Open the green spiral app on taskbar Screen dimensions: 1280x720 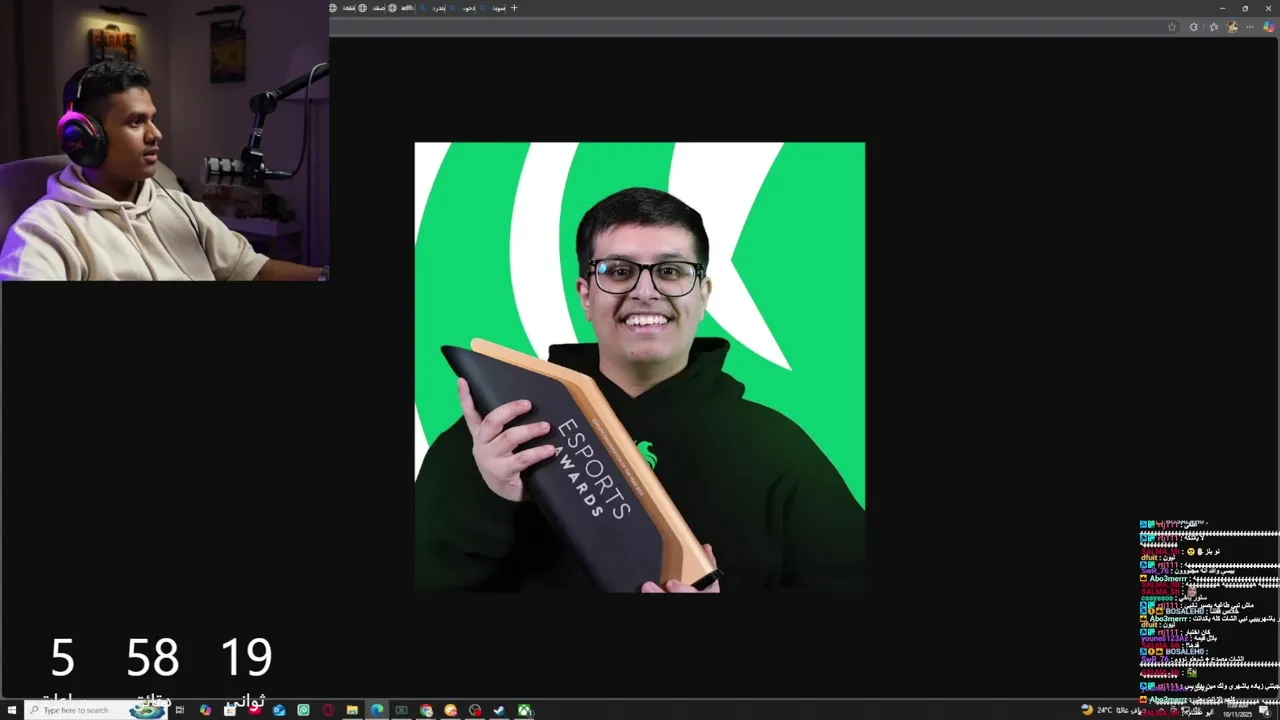(303, 710)
